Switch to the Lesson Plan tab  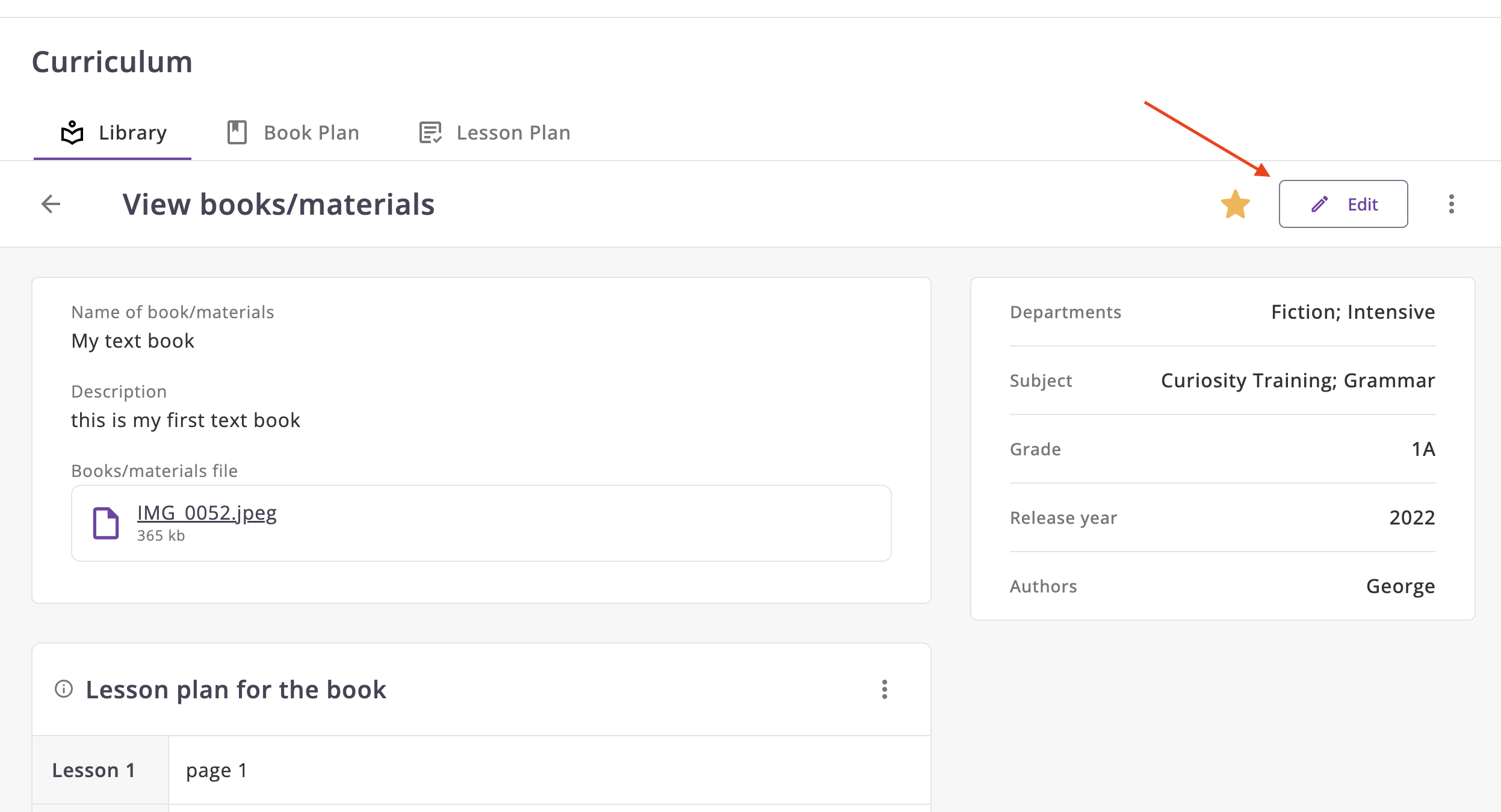click(513, 132)
